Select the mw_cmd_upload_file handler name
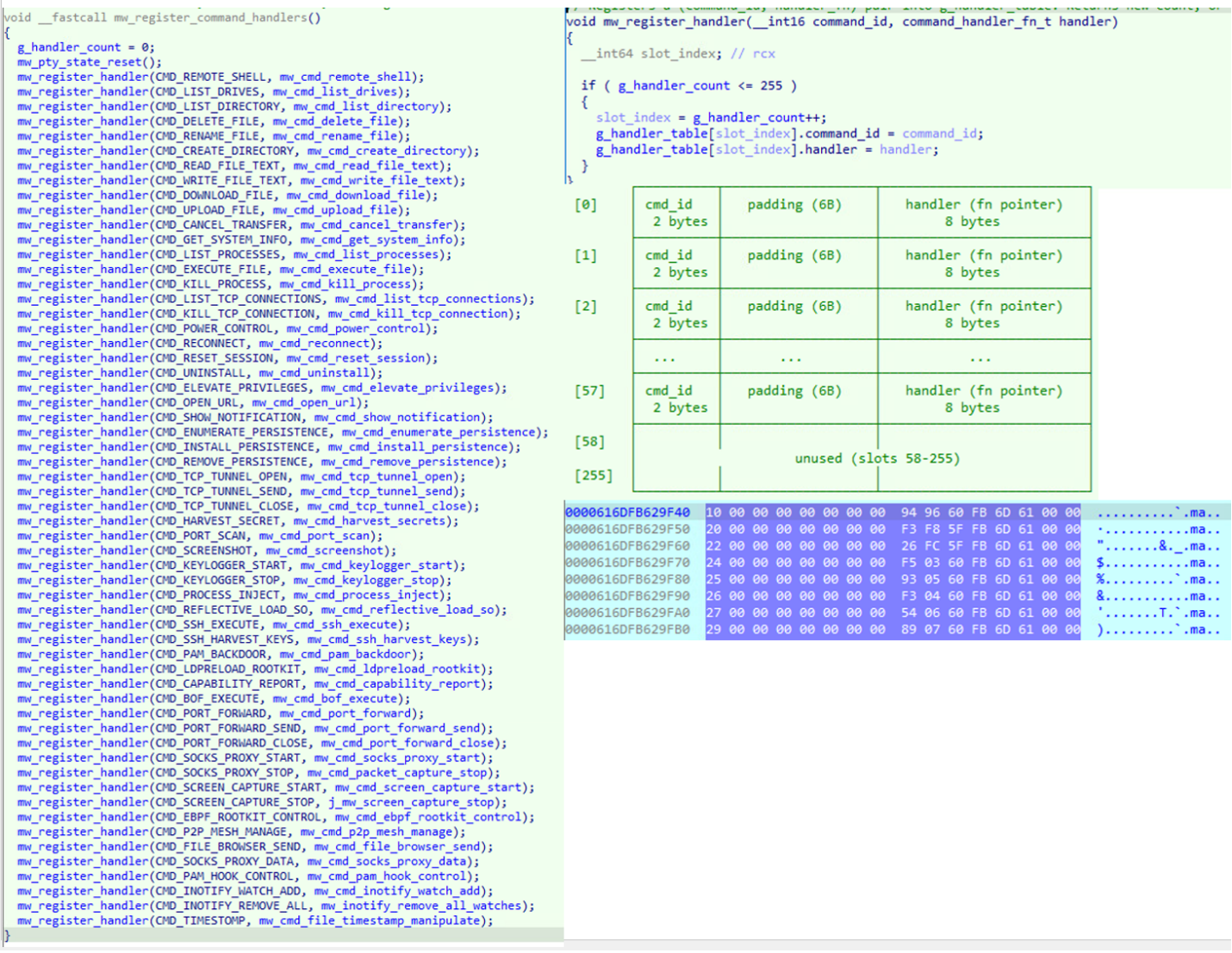The width and height of the screenshot is (1232, 953). (x=334, y=209)
